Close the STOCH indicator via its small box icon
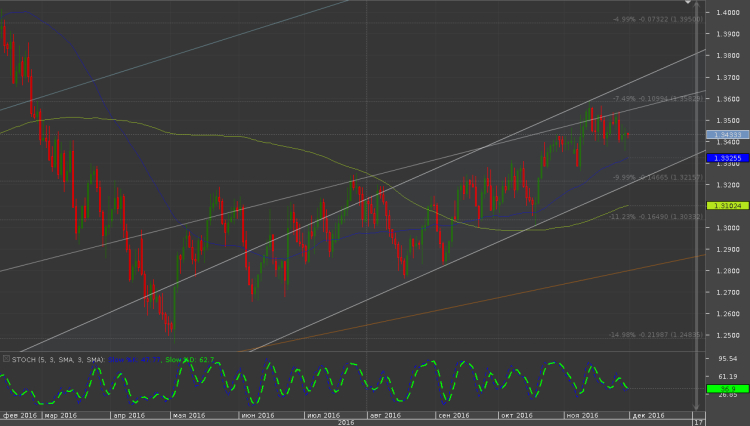Viewport: 750px width, 426px height. click(6, 359)
